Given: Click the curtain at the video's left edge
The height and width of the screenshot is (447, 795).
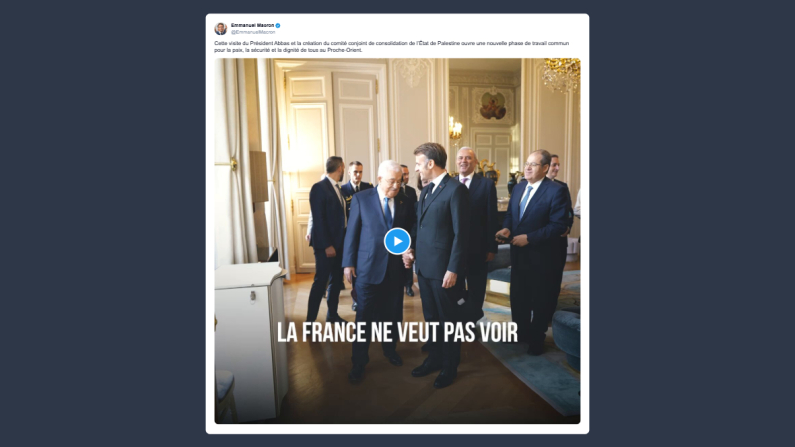Looking at the screenshot, I should click(x=238, y=162).
